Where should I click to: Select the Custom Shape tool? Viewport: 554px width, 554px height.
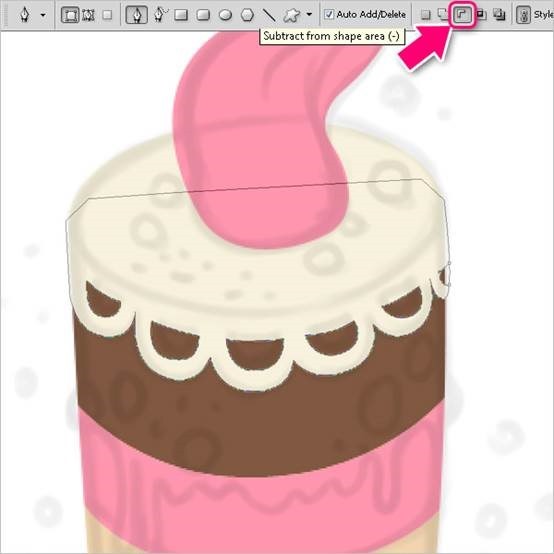click(x=292, y=15)
